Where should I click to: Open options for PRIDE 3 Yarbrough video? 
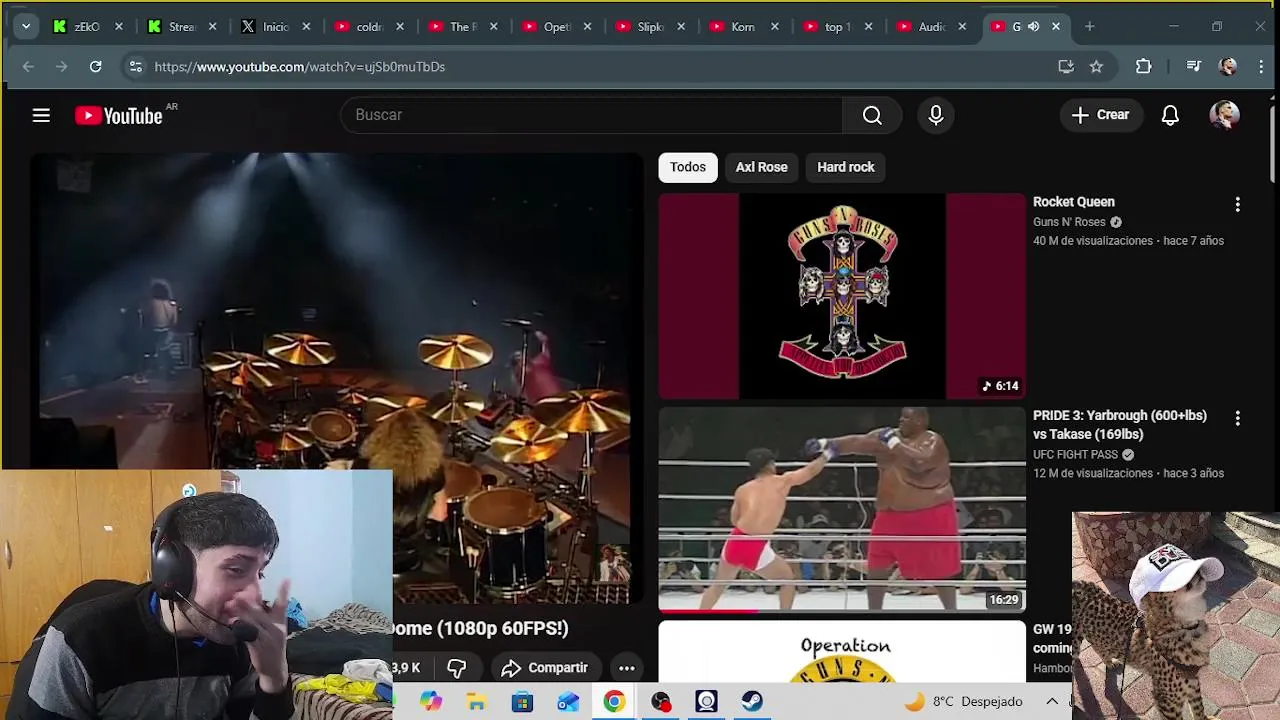point(1237,419)
